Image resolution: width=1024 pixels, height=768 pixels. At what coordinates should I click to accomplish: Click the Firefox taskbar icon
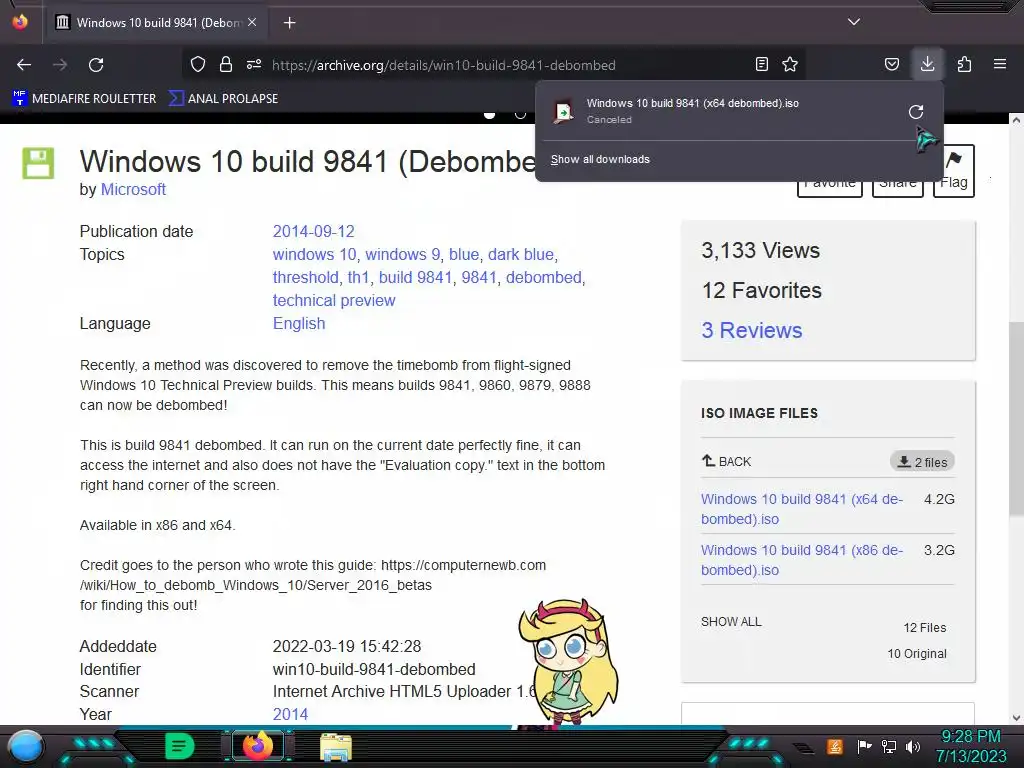(257, 746)
